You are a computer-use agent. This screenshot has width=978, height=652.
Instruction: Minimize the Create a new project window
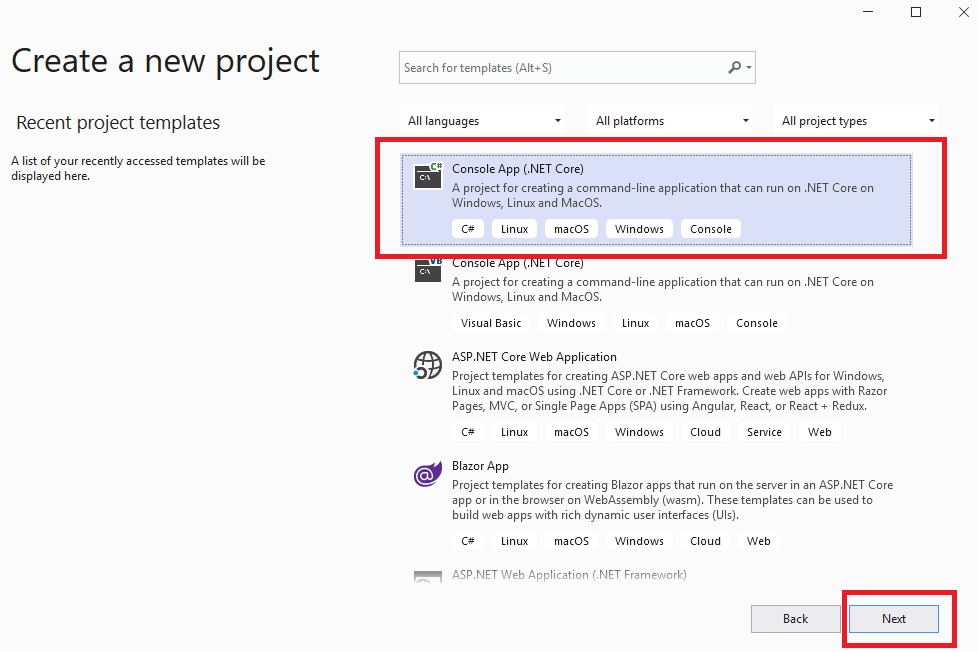point(868,12)
